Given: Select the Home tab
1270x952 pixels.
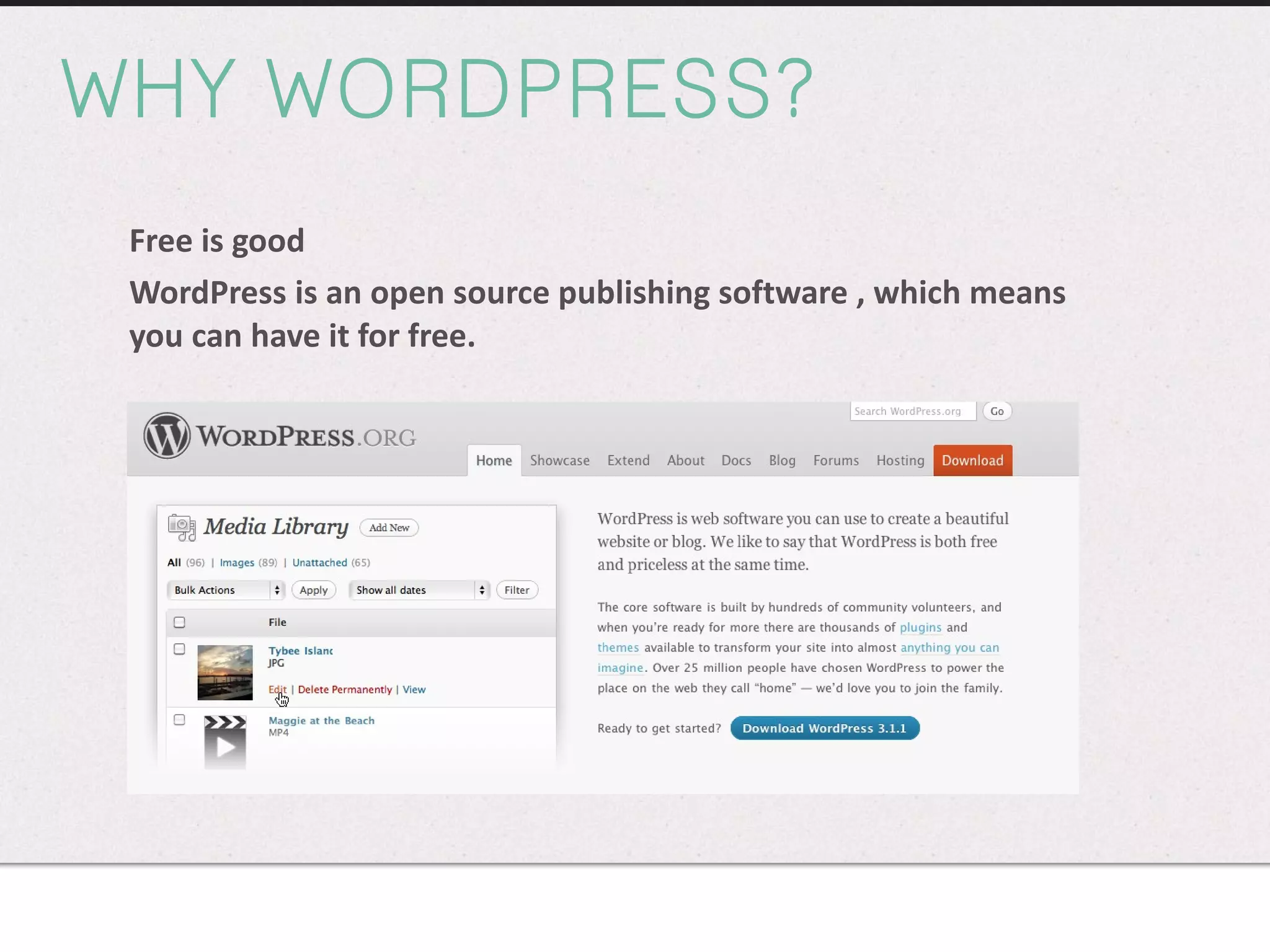Looking at the screenshot, I should pos(494,461).
